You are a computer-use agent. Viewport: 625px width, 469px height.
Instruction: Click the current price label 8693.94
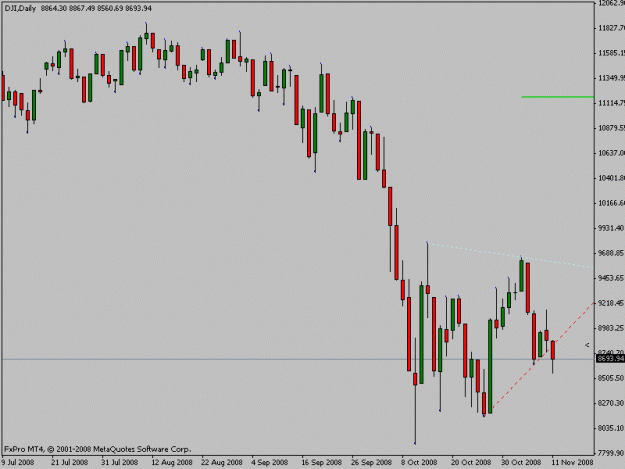pos(610,359)
